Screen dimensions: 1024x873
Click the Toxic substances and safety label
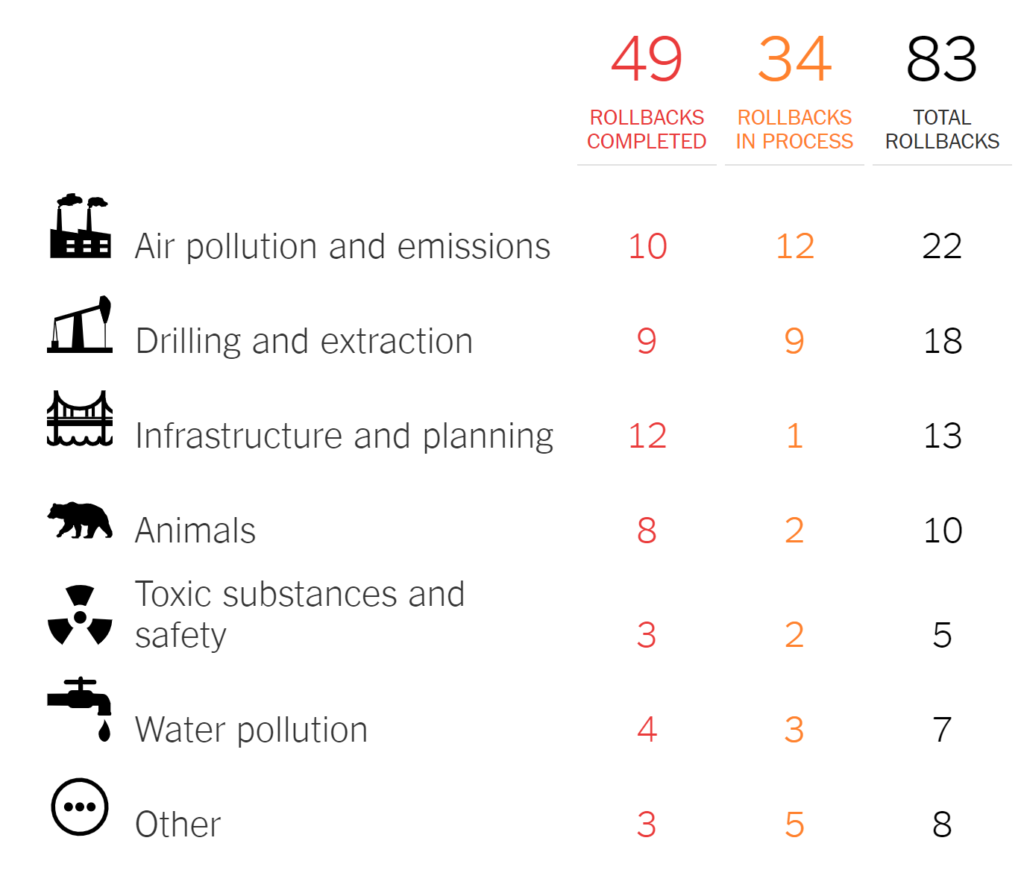click(x=300, y=614)
